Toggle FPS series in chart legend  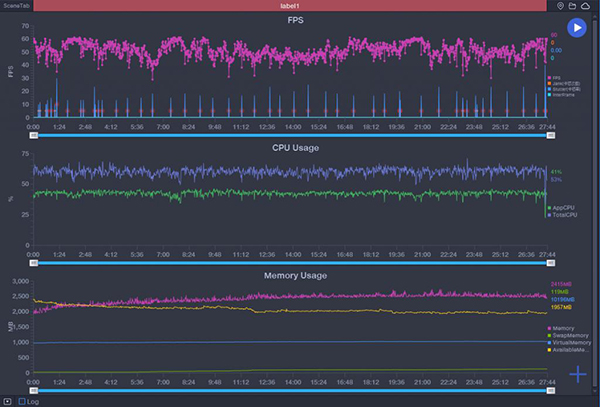coord(555,76)
